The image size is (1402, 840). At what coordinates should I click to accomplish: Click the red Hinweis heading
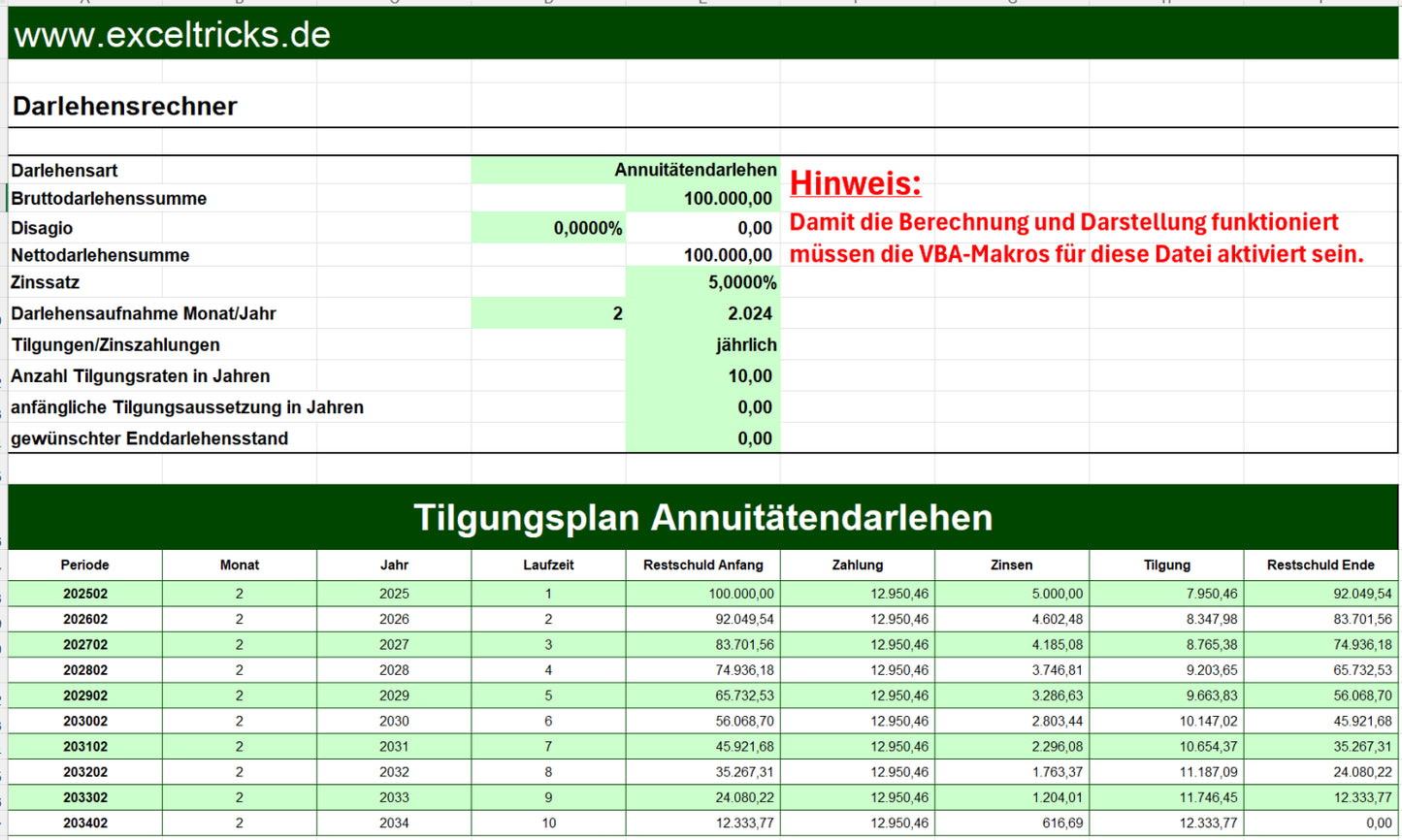(855, 182)
